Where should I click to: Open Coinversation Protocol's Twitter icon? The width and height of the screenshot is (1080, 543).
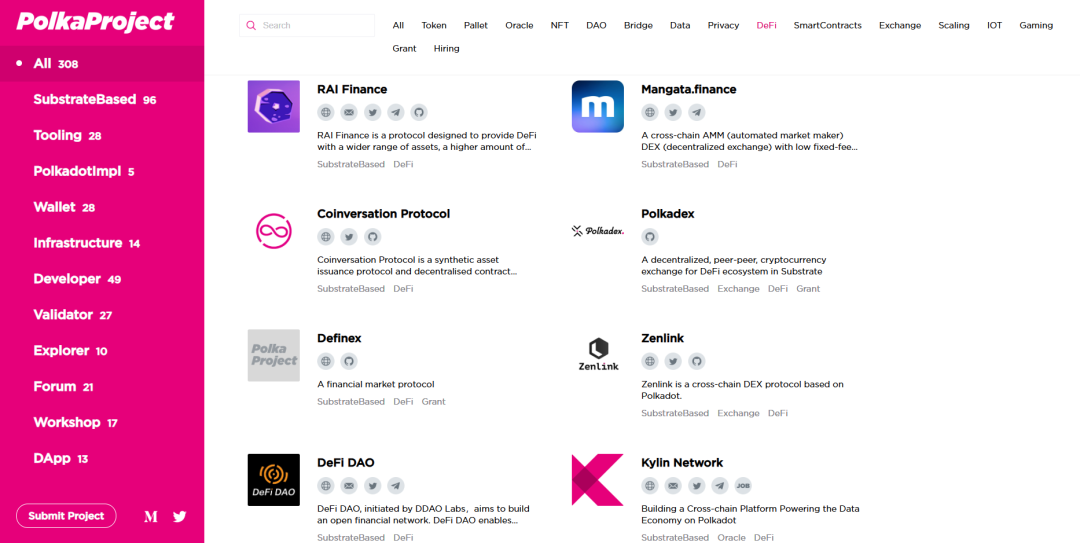(x=349, y=237)
